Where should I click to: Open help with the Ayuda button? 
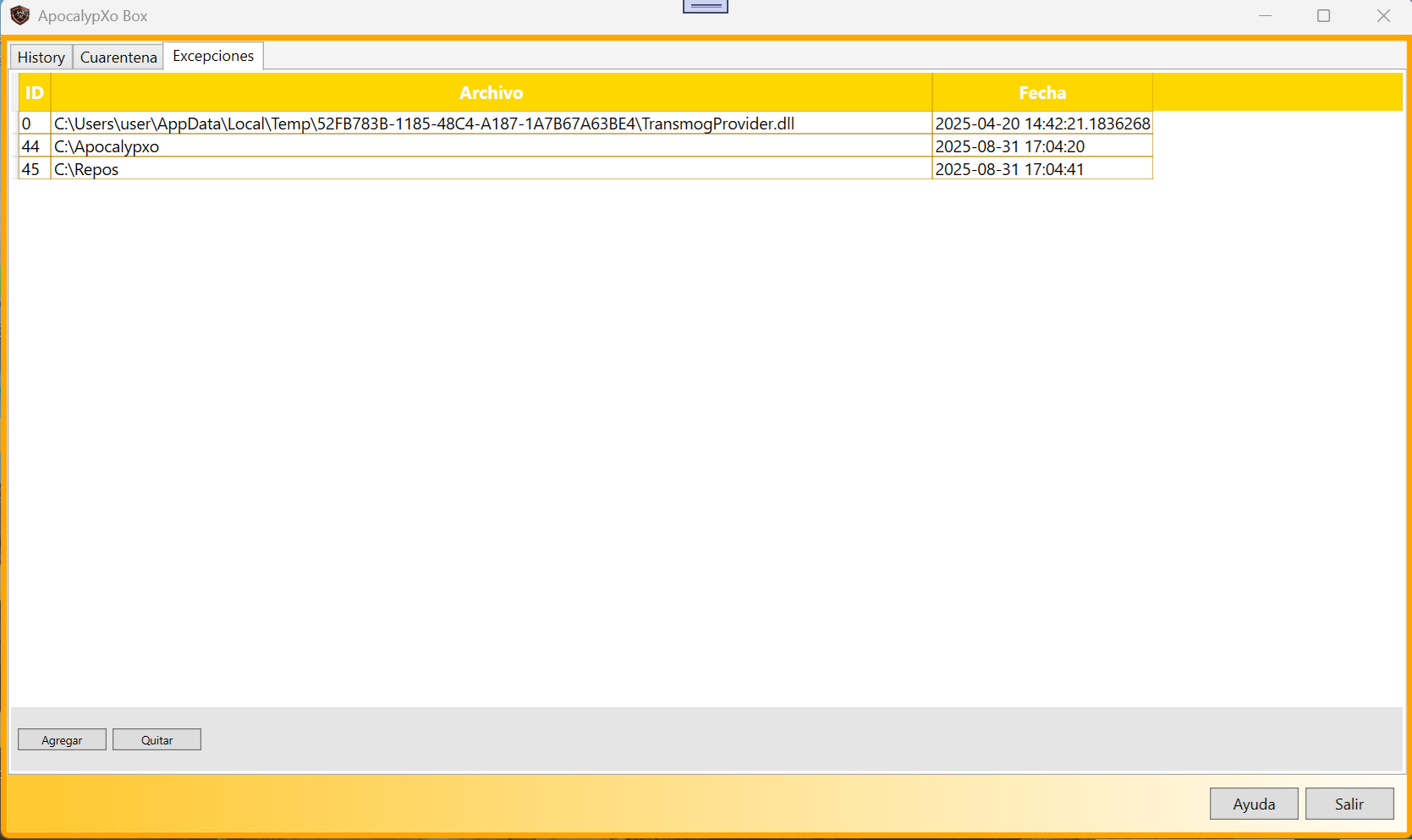1253,804
